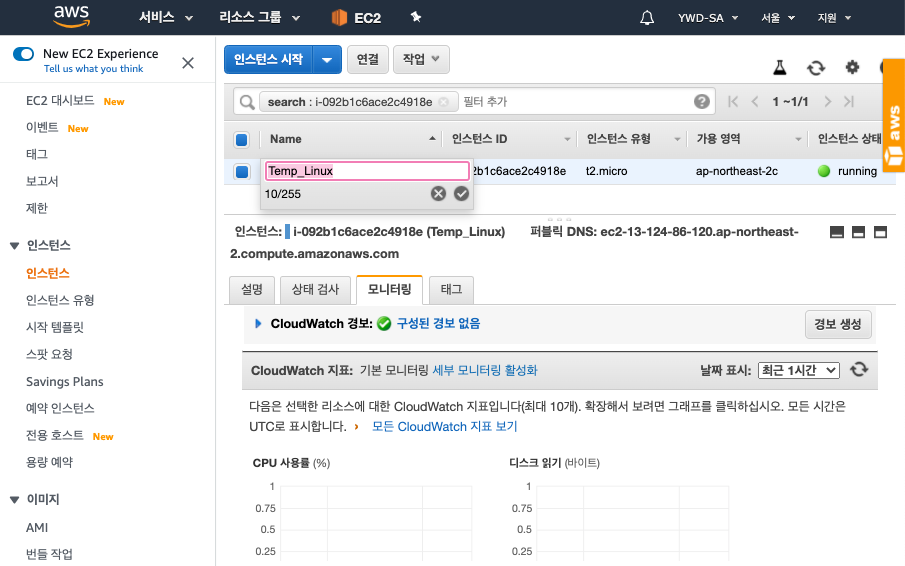Go to last results page
The height and width of the screenshot is (566, 905).
coord(848,102)
